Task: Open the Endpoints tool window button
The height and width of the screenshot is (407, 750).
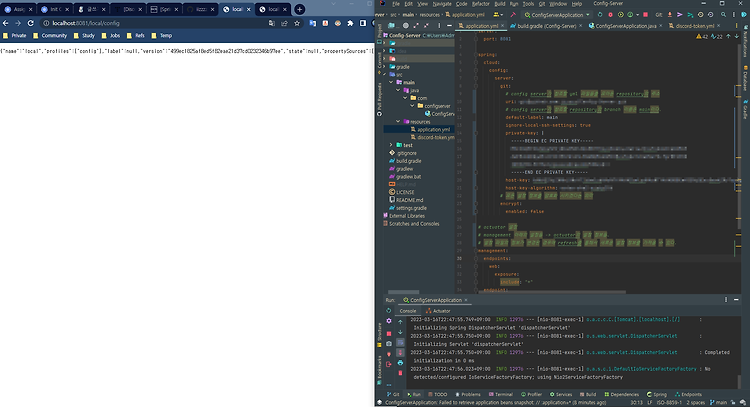Action: 688,395
